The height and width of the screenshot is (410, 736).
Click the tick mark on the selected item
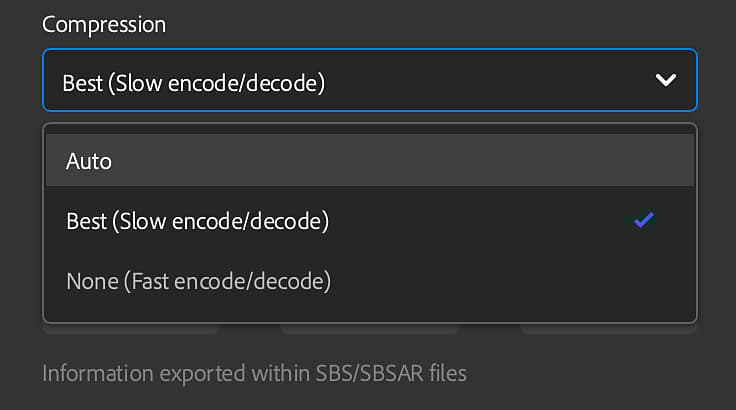click(x=644, y=221)
